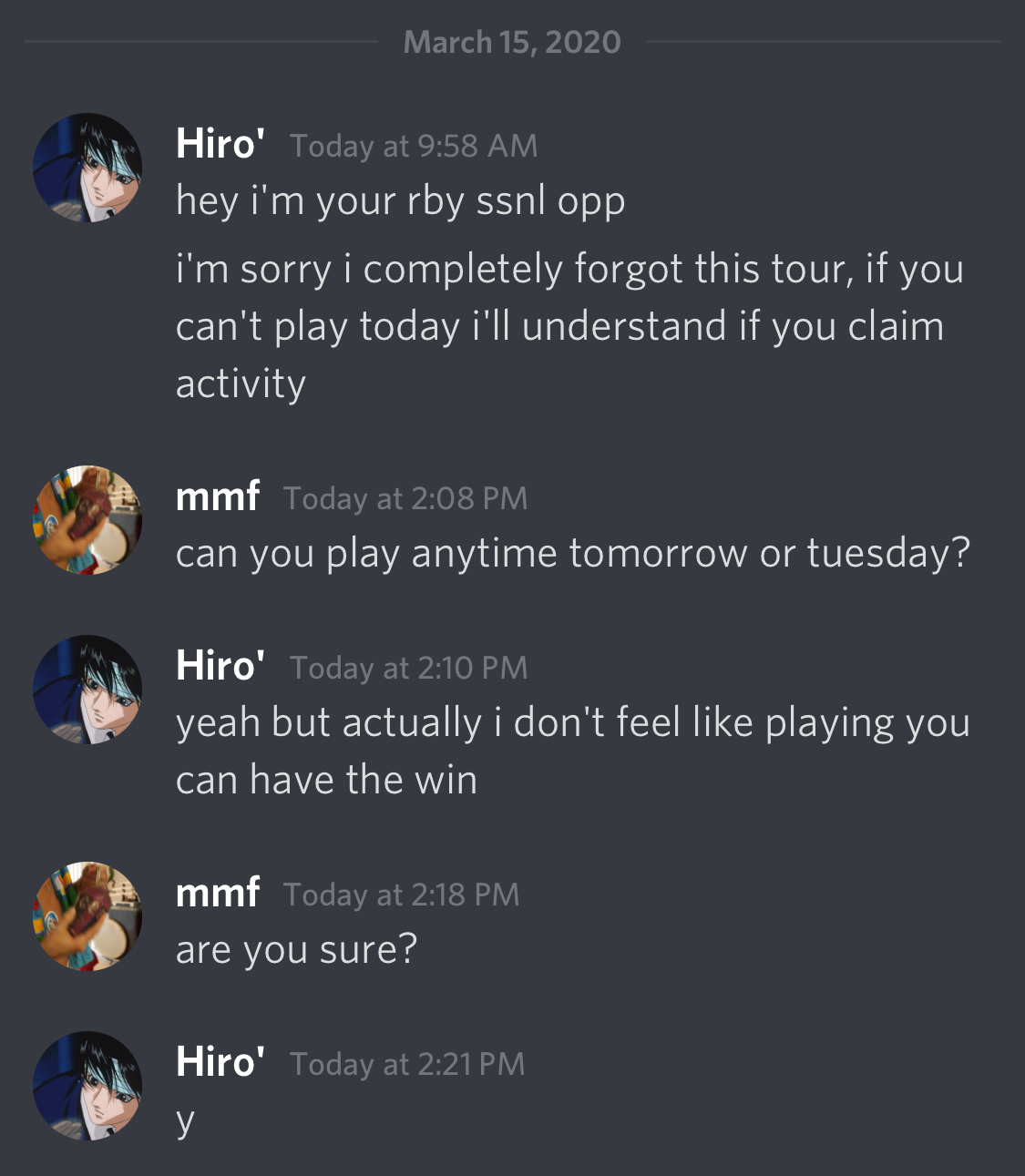The height and width of the screenshot is (1176, 1025).
Task: Click username Hiro' above 'have the win' message
Action: (220, 666)
